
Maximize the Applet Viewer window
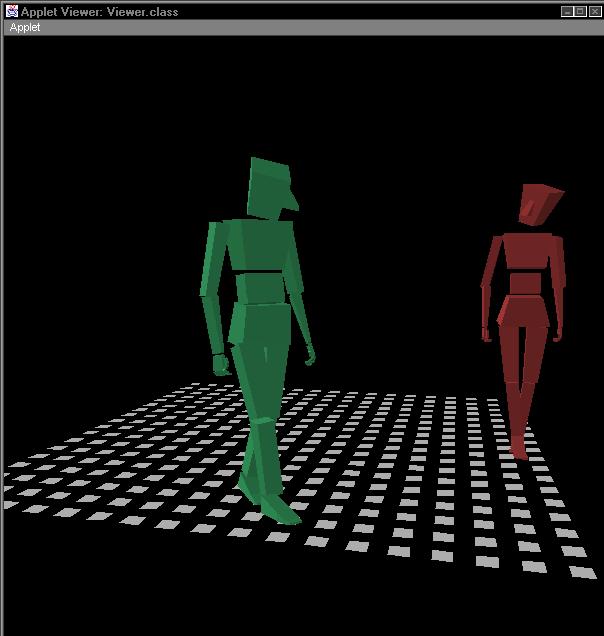[580, 11]
